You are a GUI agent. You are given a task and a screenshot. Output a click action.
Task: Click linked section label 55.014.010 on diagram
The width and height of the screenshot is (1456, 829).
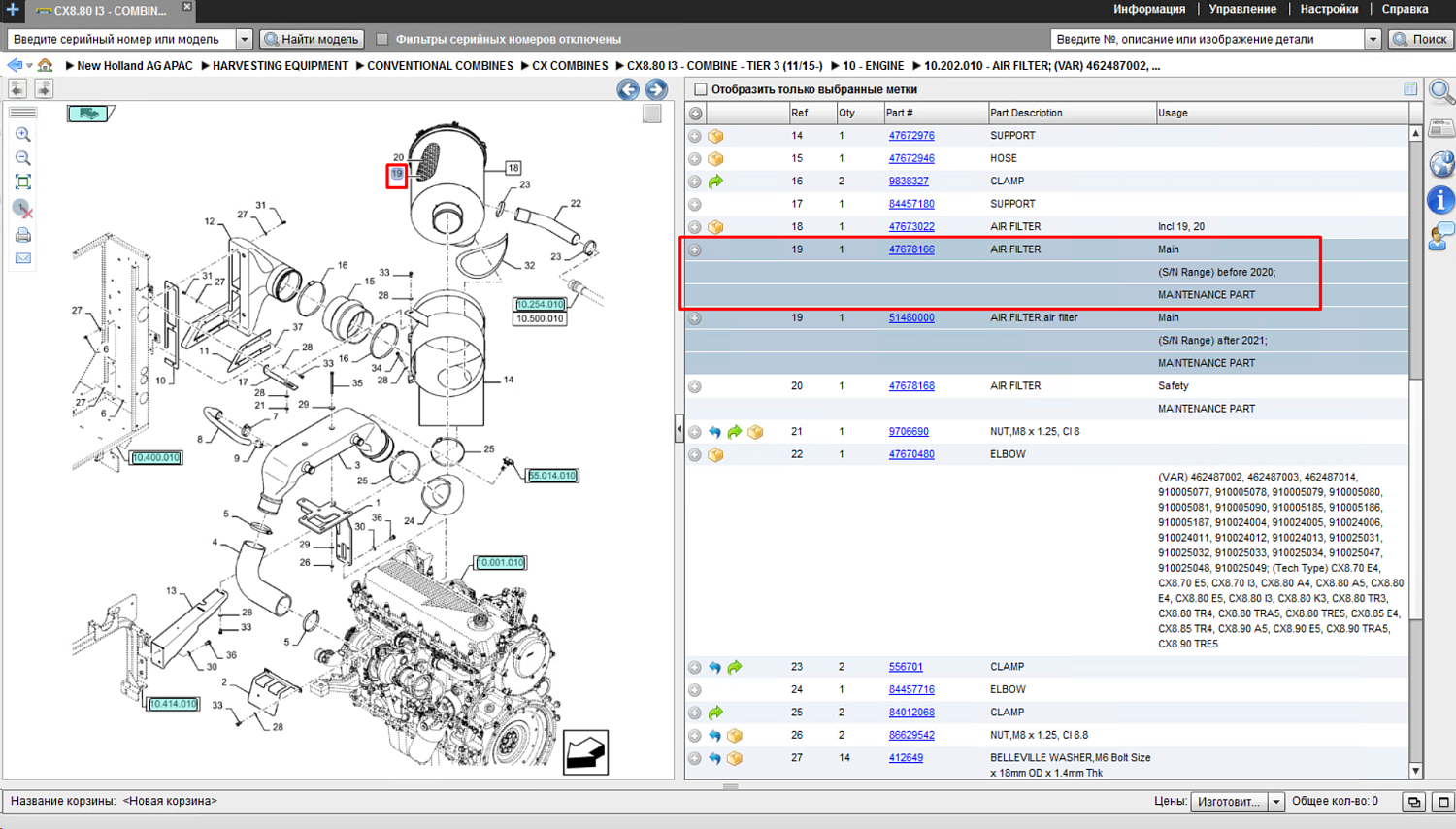coord(552,476)
